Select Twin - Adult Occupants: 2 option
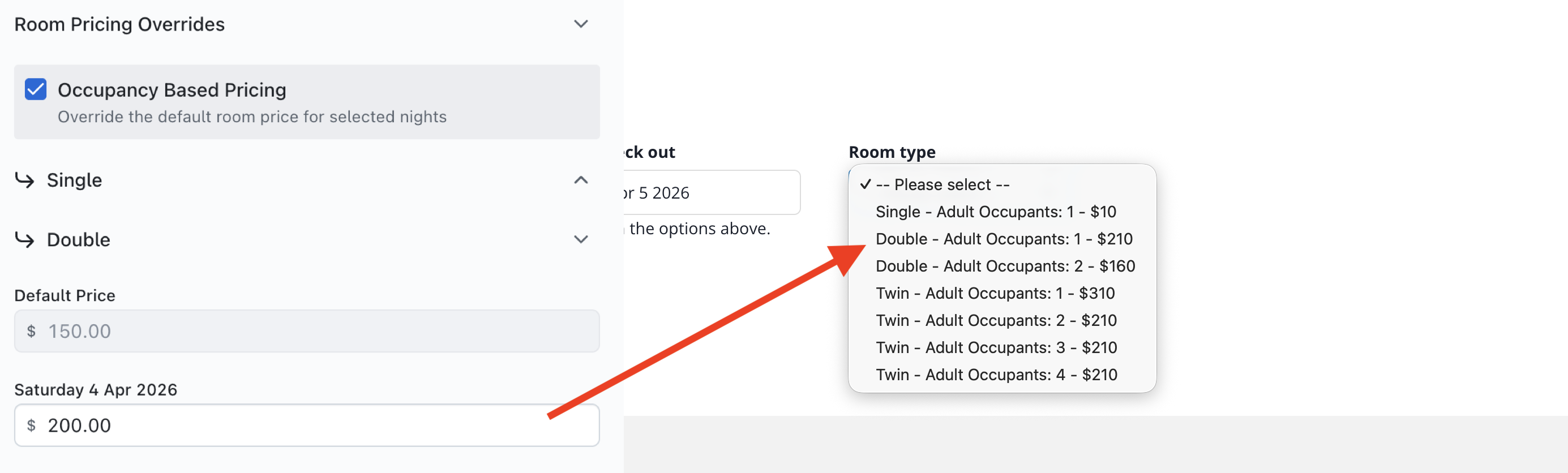The width and height of the screenshot is (1568, 473). (x=996, y=320)
